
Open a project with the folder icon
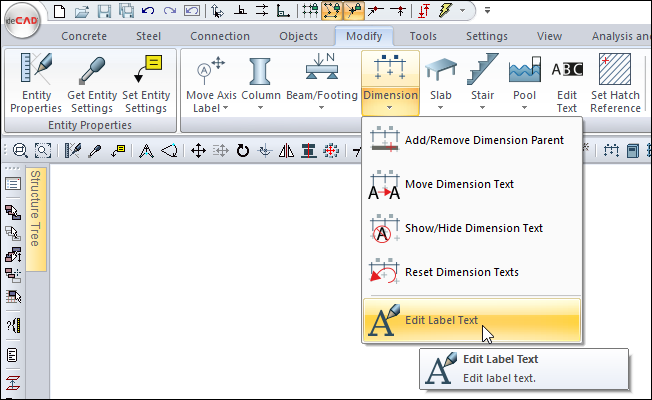pyautogui.click(x=82, y=11)
